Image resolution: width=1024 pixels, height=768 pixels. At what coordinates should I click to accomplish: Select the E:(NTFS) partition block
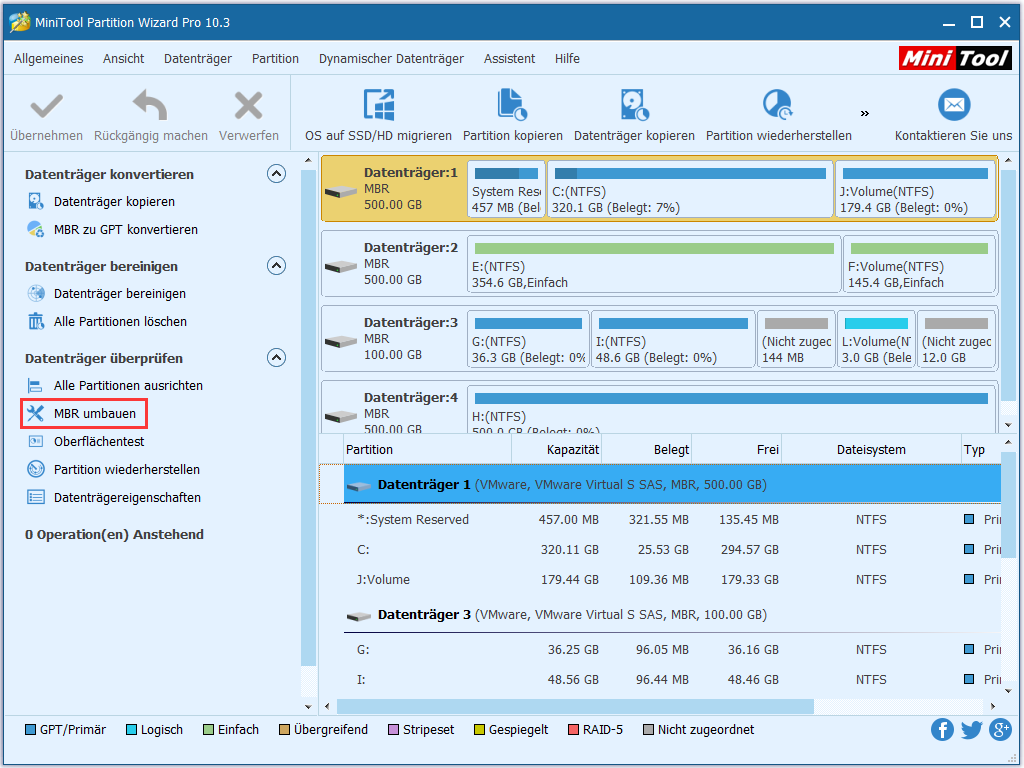[x=654, y=264]
